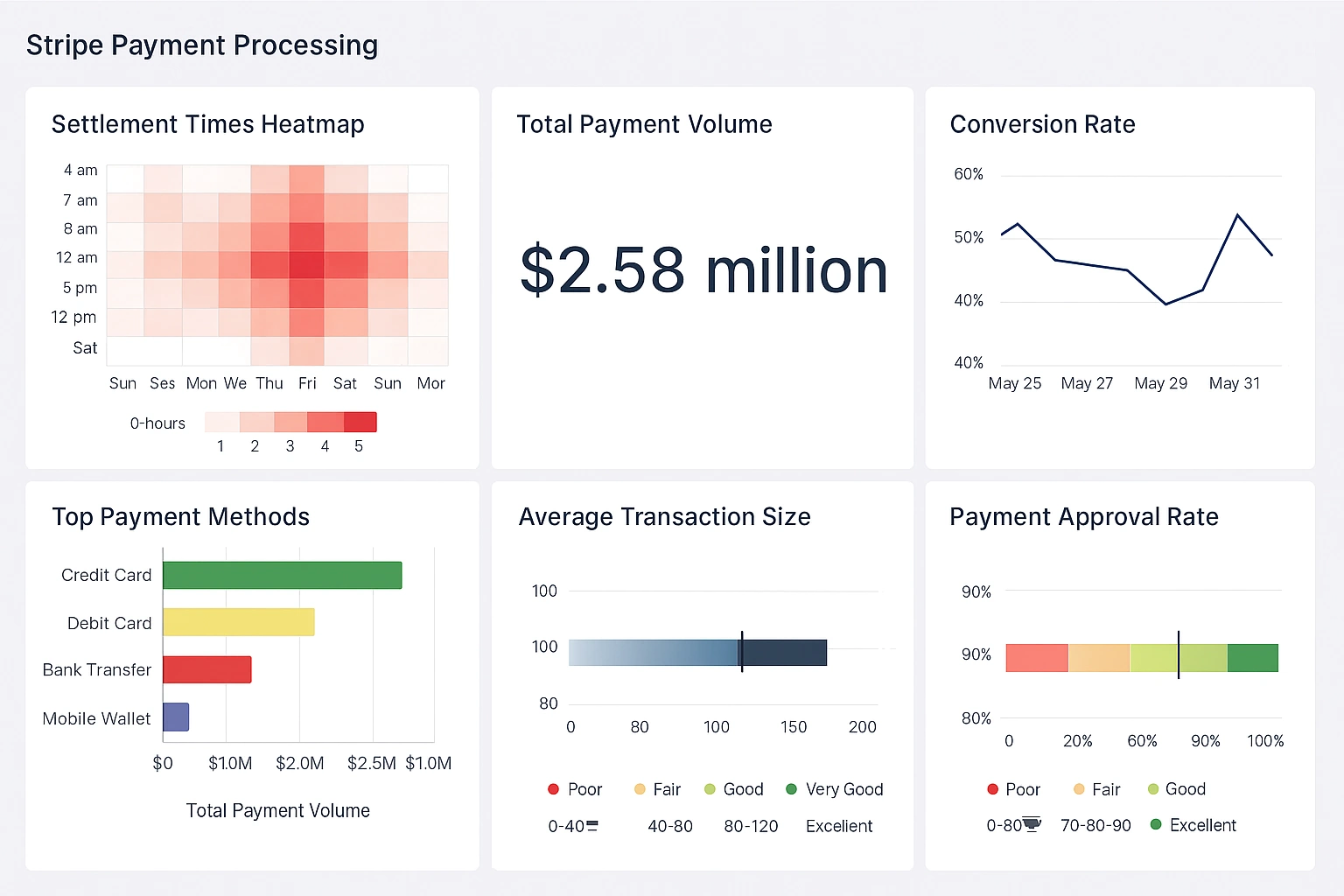The image size is (1344, 896).
Task: Click the Stripe Payment Processing title
Action: [202, 45]
